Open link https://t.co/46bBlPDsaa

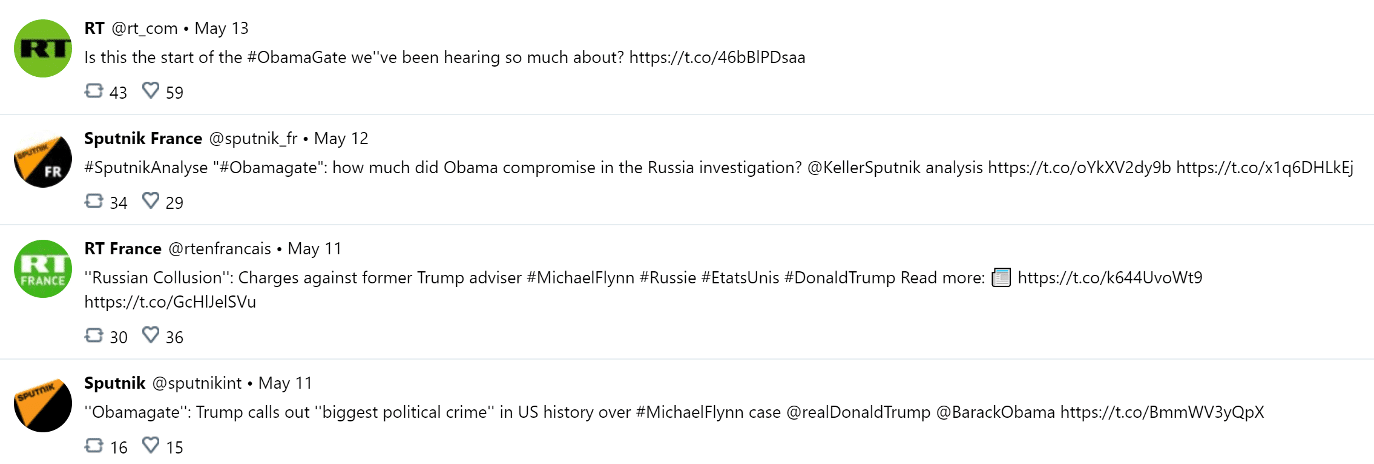point(717,58)
